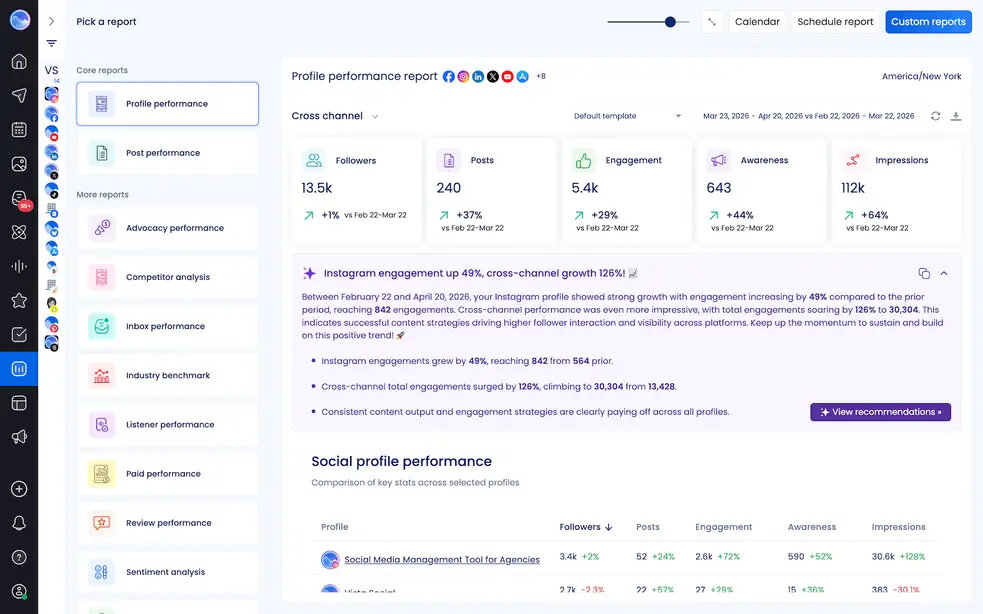Refresh the report using circular arrows icon
983x614 pixels.
(935, 116)
